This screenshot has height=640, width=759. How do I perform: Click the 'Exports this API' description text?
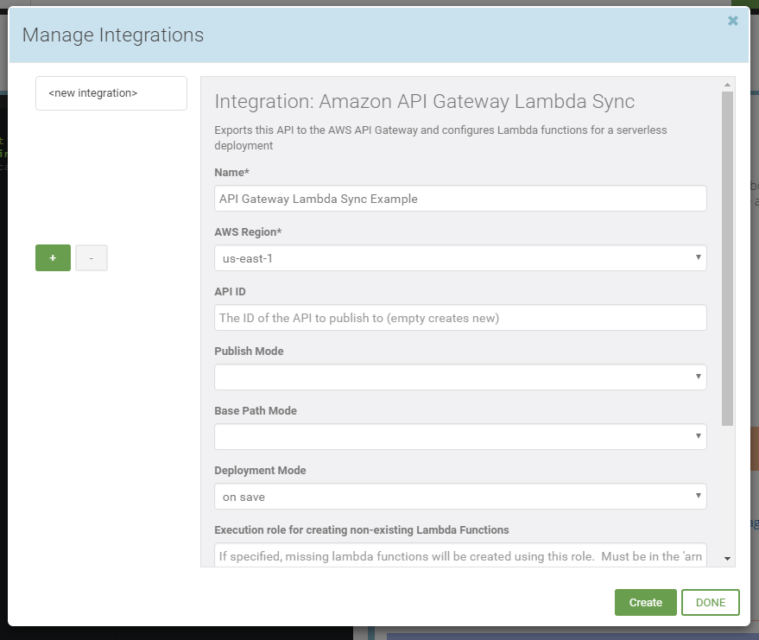(x=440, y=137)
